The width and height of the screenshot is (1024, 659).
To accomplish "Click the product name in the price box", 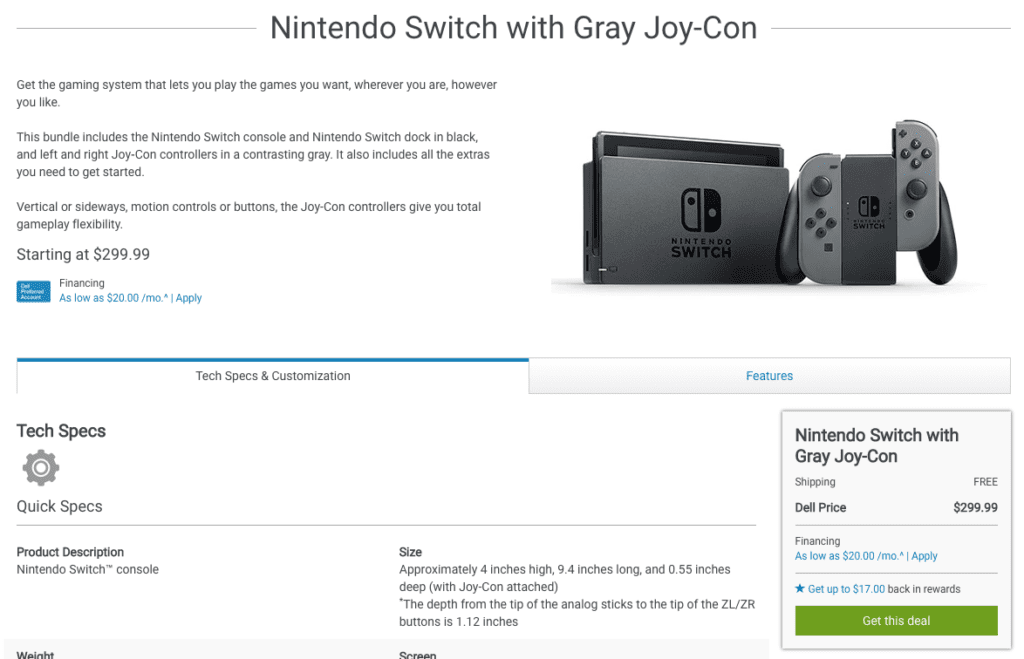I will click(x=876, y=446).
